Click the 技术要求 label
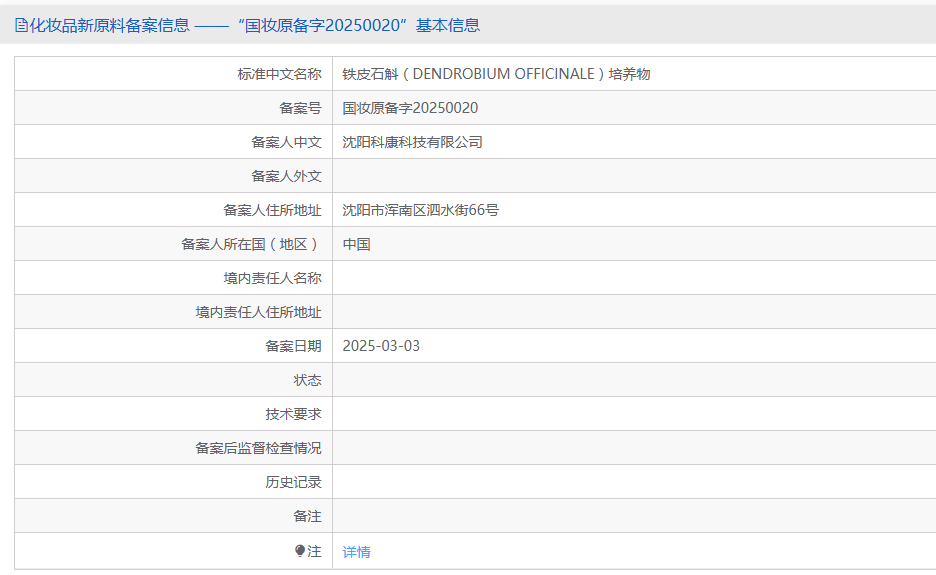This screenshot has width=936, height=575. 293,414
